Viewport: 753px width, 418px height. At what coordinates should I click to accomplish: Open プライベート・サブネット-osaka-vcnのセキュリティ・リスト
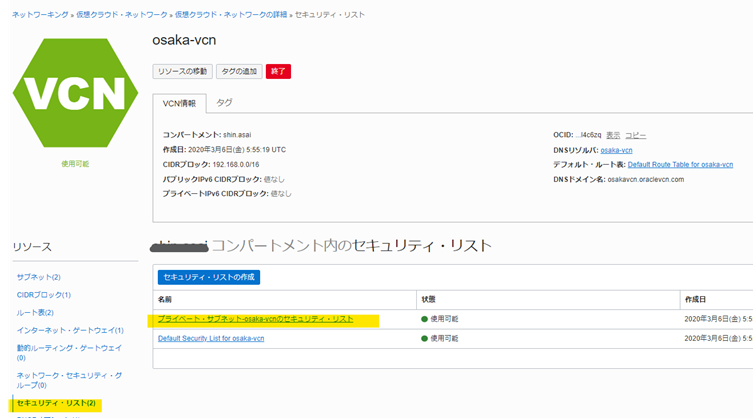pyautogui.click(x=255, y=319)
